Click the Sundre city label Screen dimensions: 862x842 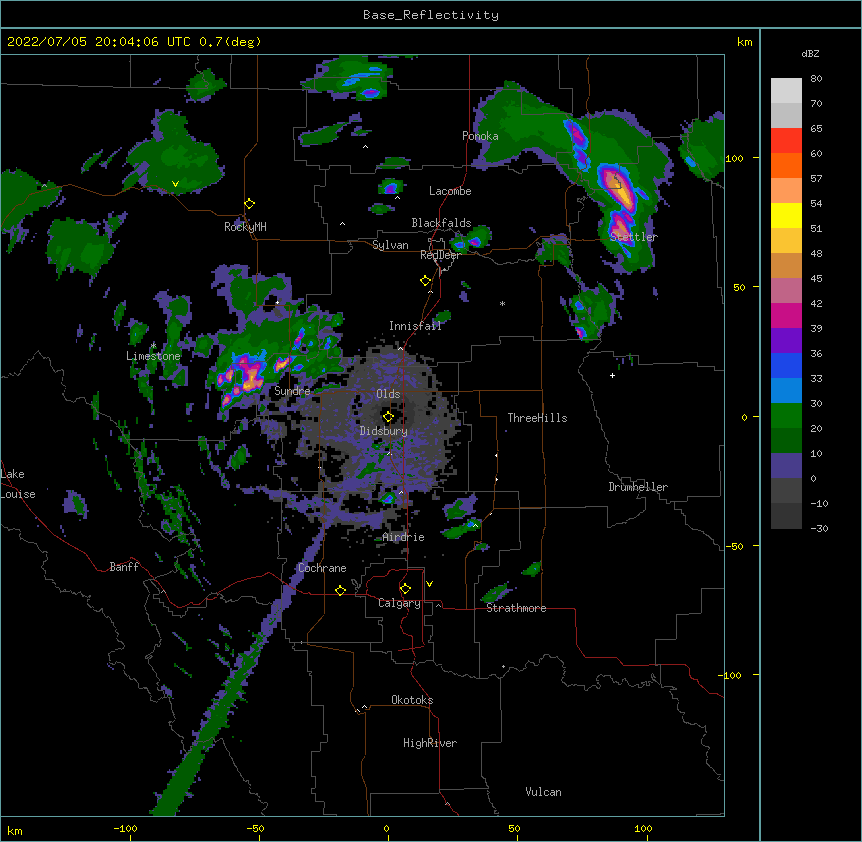coord(292,391)
